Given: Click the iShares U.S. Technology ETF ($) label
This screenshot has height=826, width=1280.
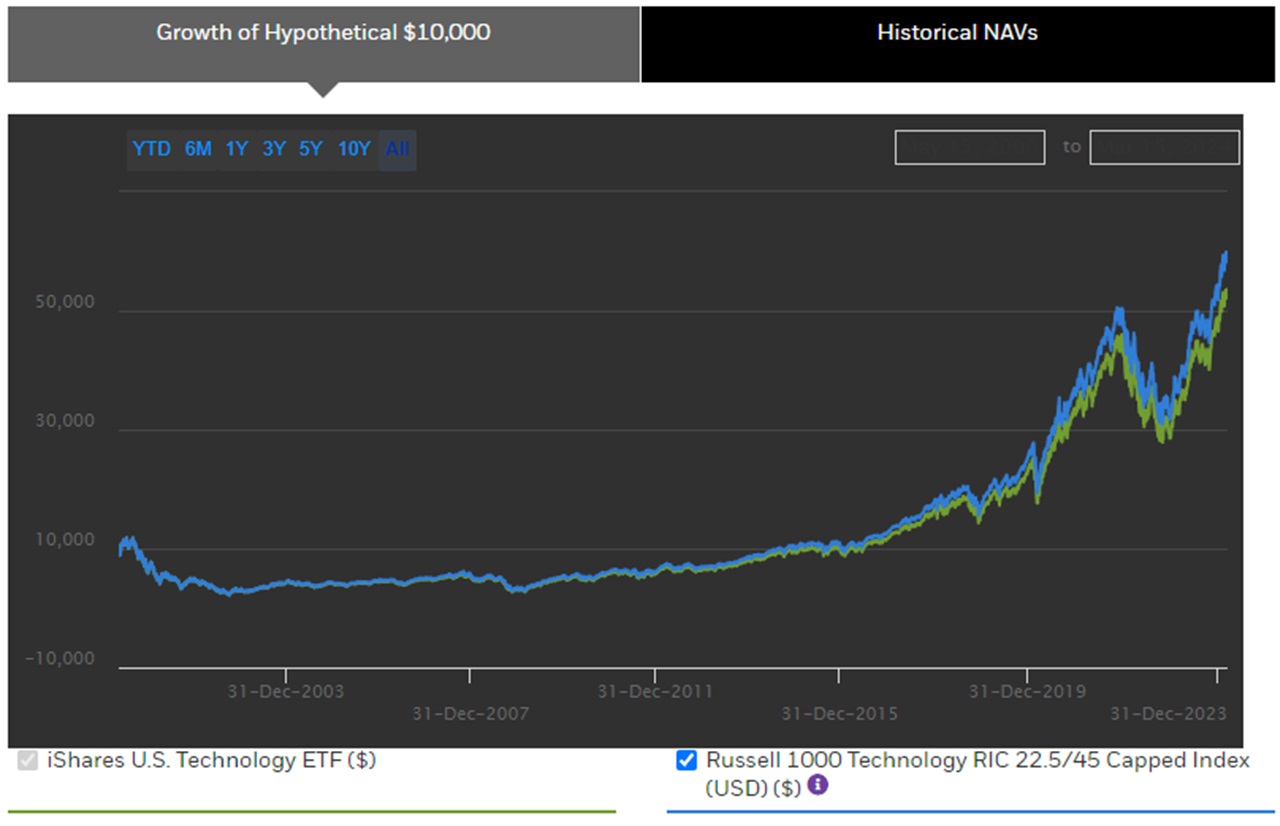Looking at the screenshot, I should [x=211, y=760].
